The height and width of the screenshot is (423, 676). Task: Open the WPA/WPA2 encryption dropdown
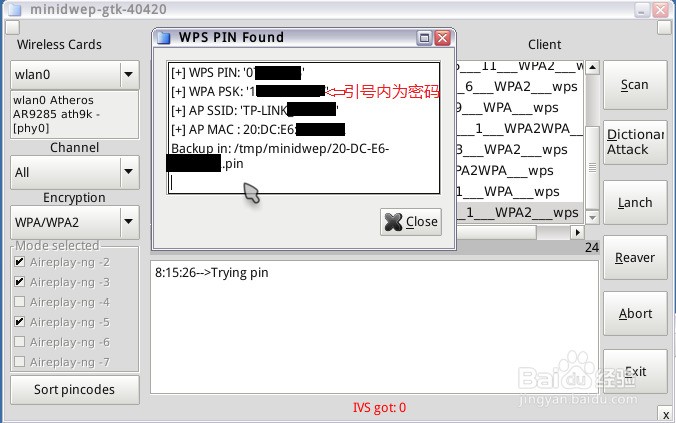(x=128, y=222)
